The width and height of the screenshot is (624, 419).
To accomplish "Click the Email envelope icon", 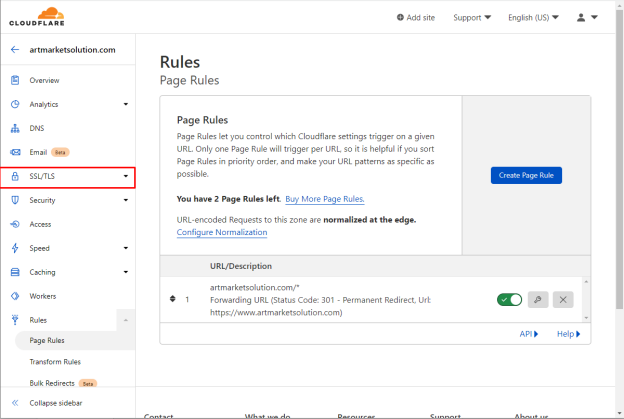I will pos(15,152).
